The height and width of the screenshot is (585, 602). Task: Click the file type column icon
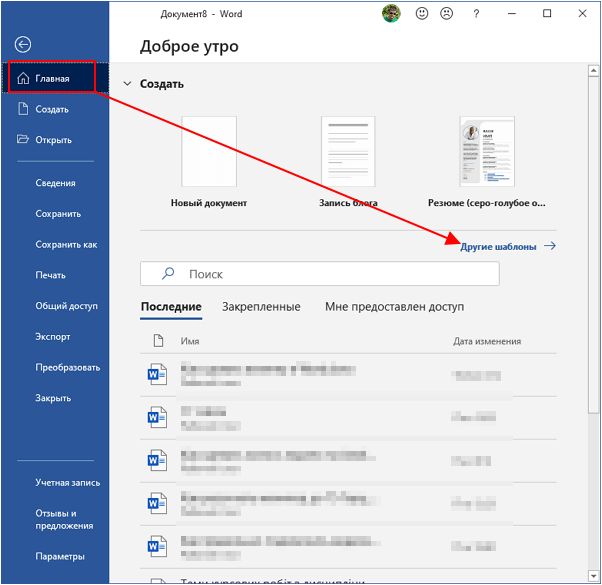[158, 341]
